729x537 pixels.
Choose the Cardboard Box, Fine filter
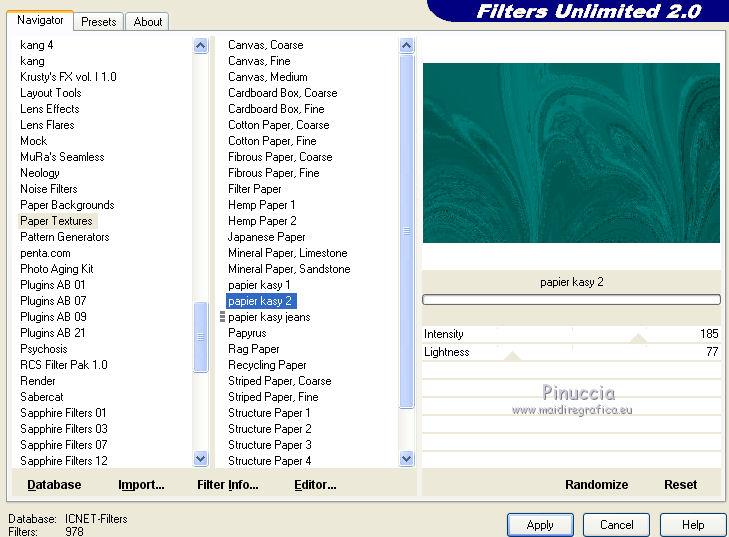click(x=276, y=109)
